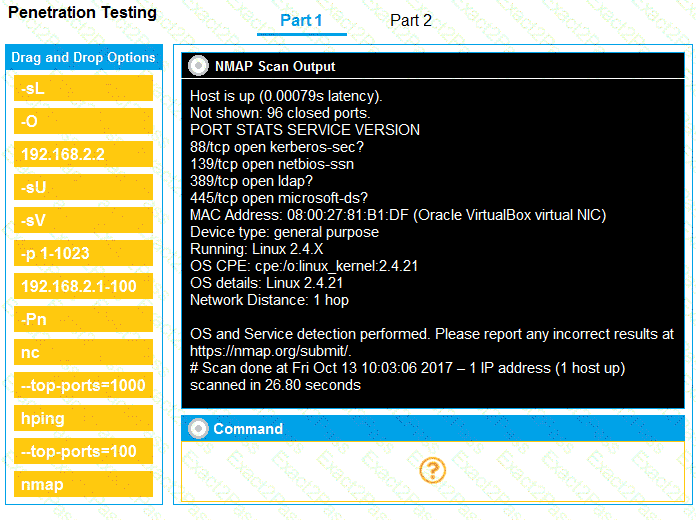The width and height of the screenshot is (696, 520).
Task: Choose the -sV version detection option
Action: 84,221
